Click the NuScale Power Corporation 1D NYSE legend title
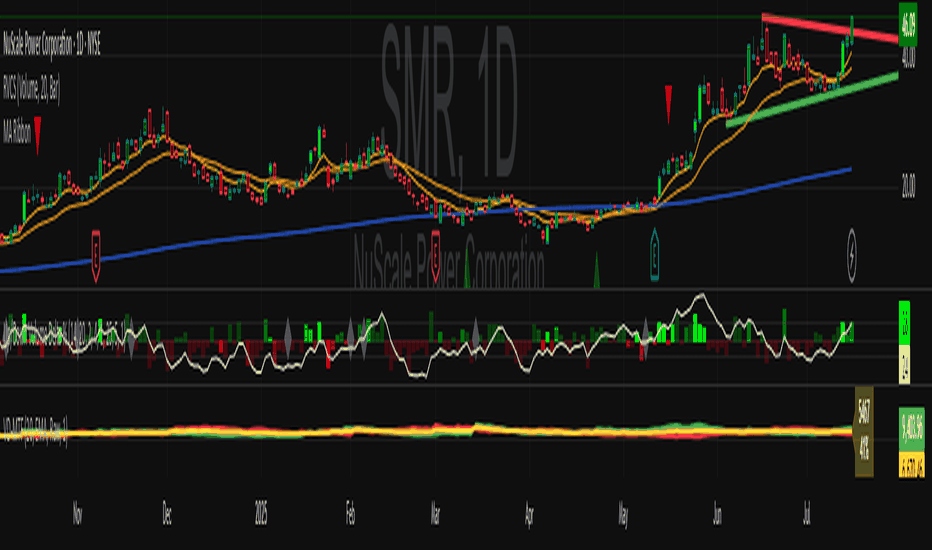Viewport: 932px width, 550px height. (52, 45)
